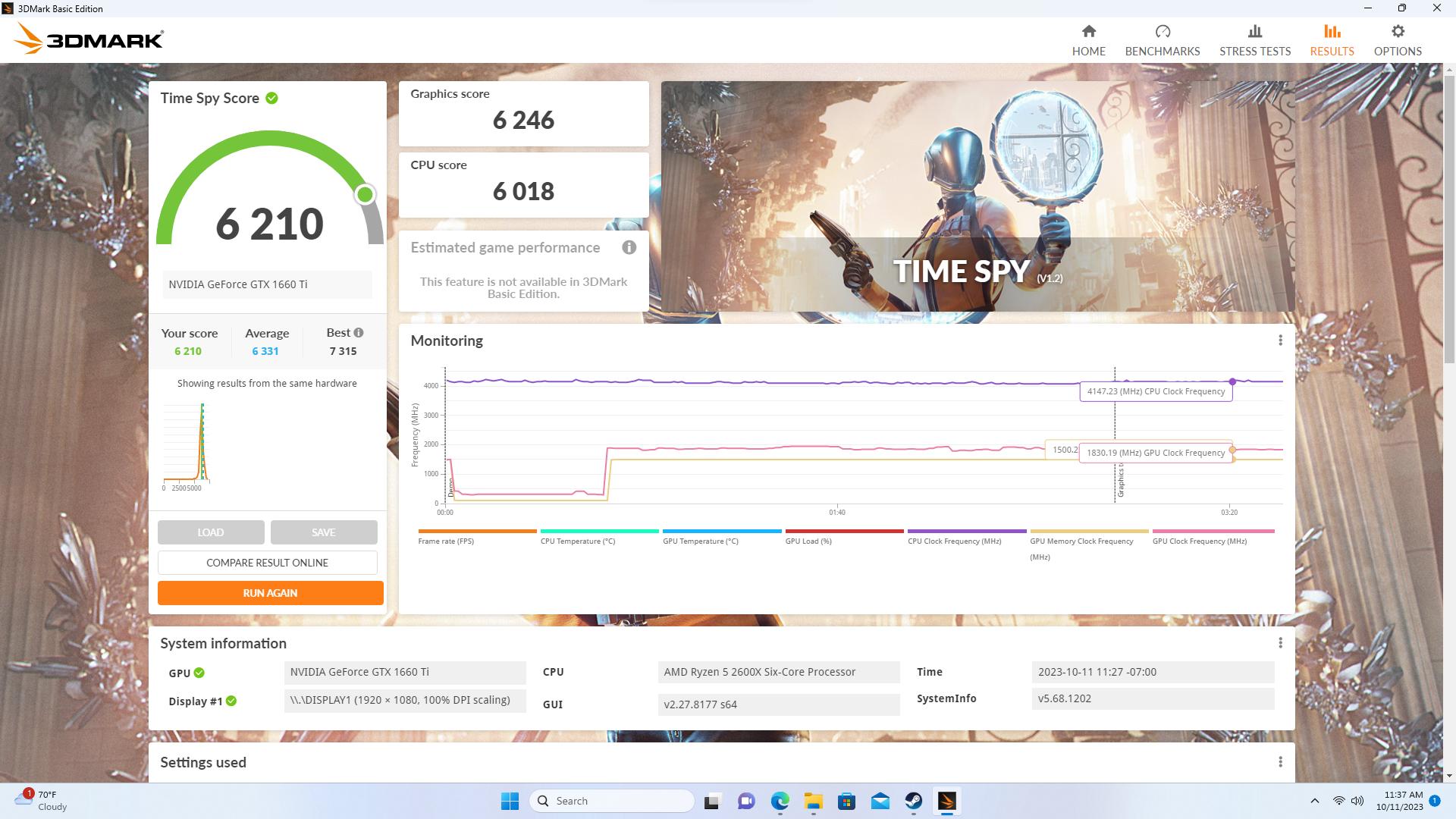Open the Mail app from taskbar
Viewport: 1456px width, 819px height.
(880, 801)
